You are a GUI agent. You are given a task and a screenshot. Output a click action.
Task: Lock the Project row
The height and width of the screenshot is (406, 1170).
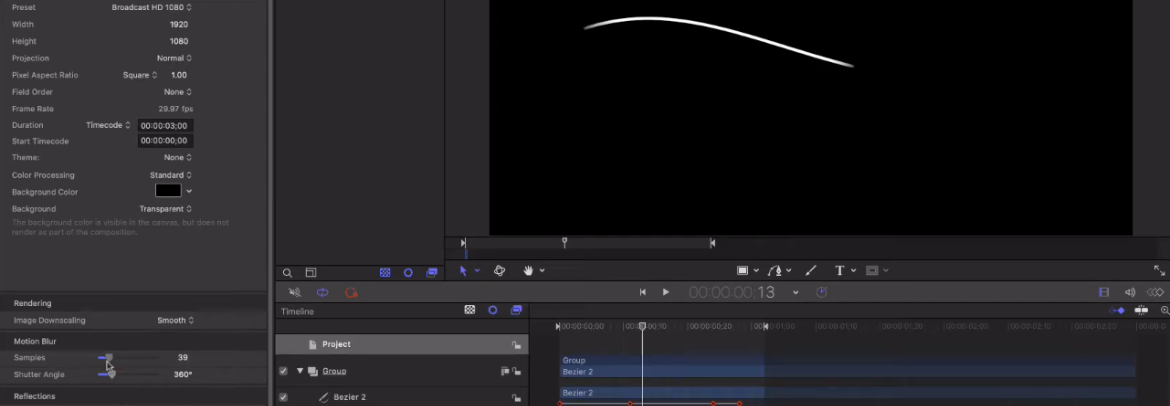click(516, 345)
